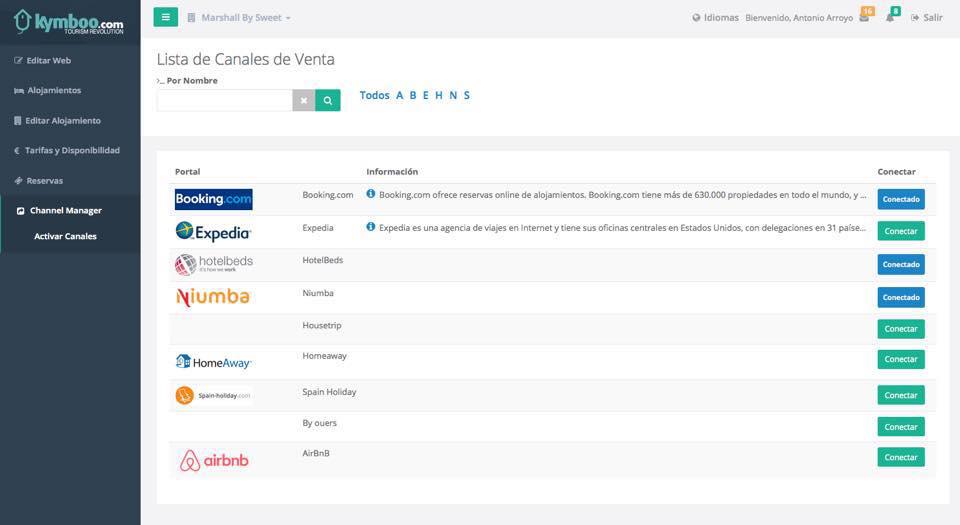
Task: Click Conectar button for Housetrip
Action: coord(901,329)
